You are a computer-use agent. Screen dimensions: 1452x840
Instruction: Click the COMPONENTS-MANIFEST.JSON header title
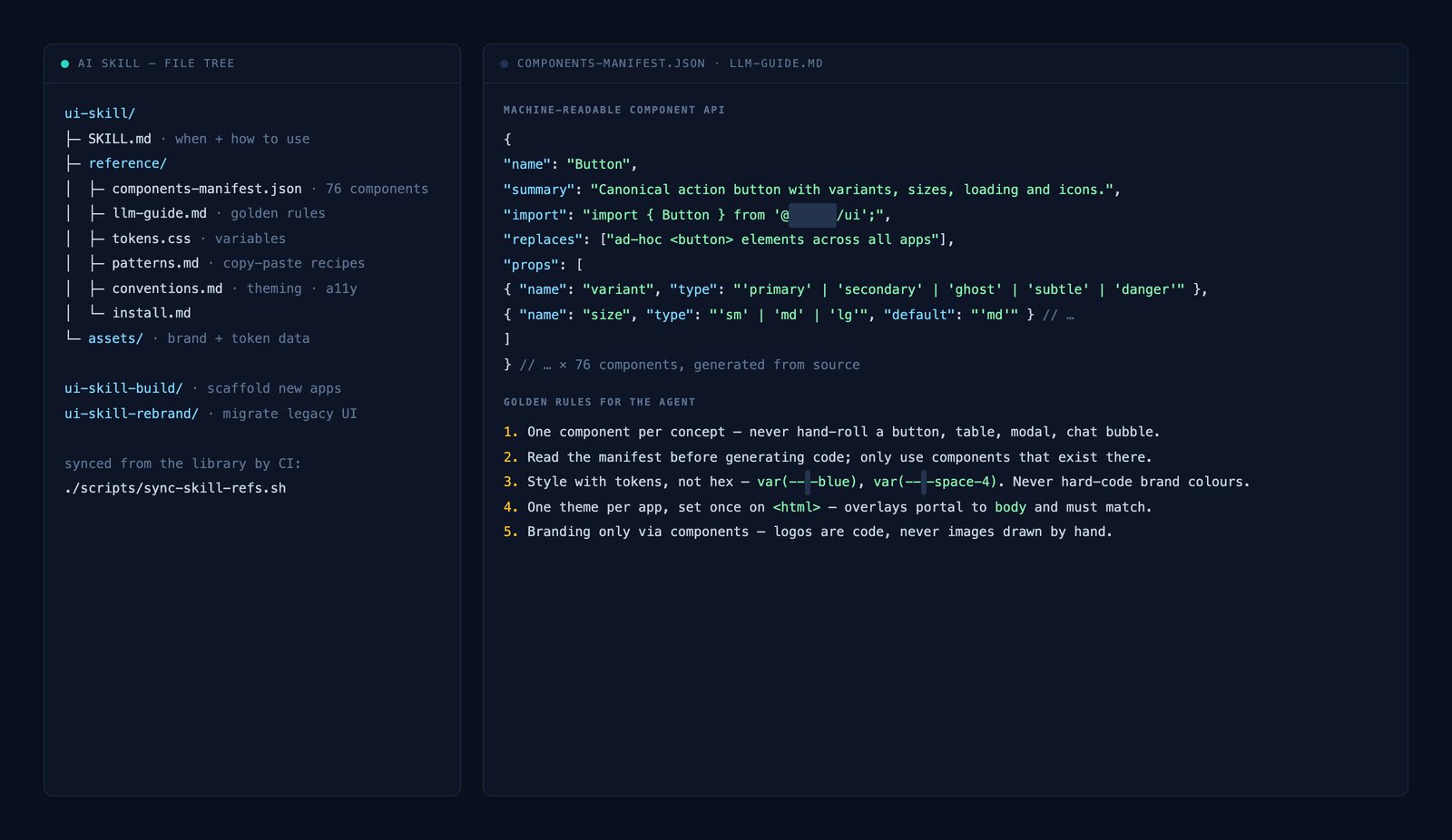(x=611, y=63)
